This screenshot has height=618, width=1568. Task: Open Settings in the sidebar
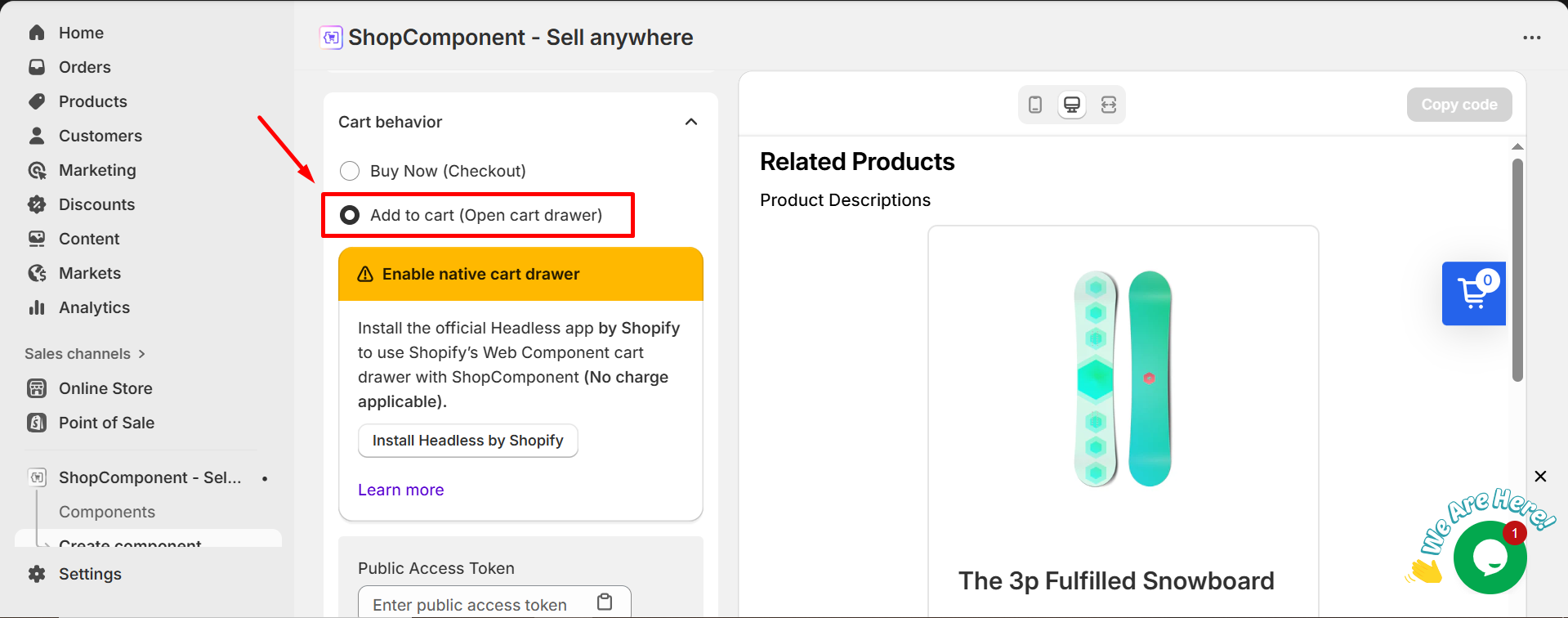click(90, 574)
